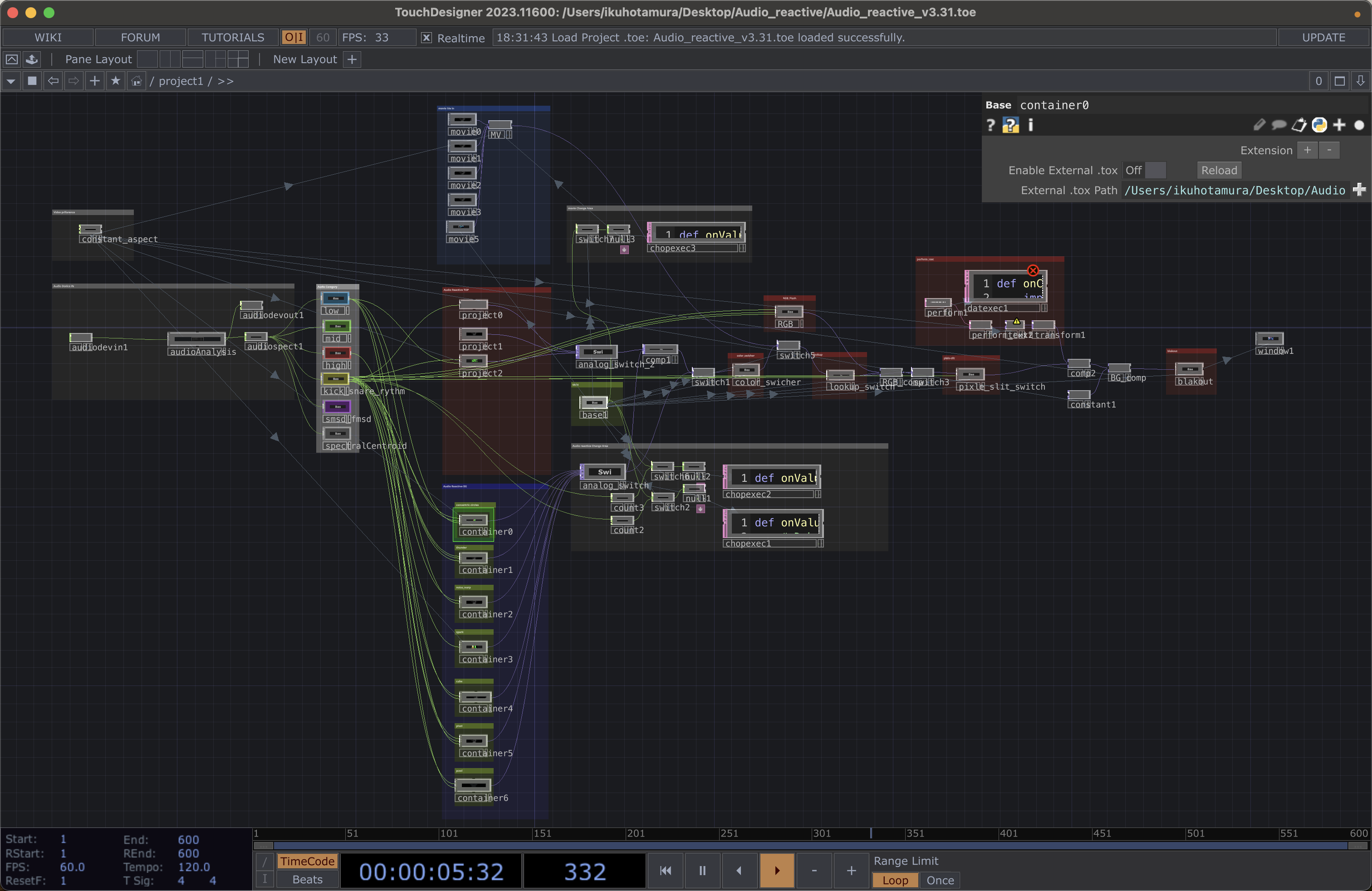Open the TUTORIALS link
Screen dimensions: 1372x891
tap(233, 38)
